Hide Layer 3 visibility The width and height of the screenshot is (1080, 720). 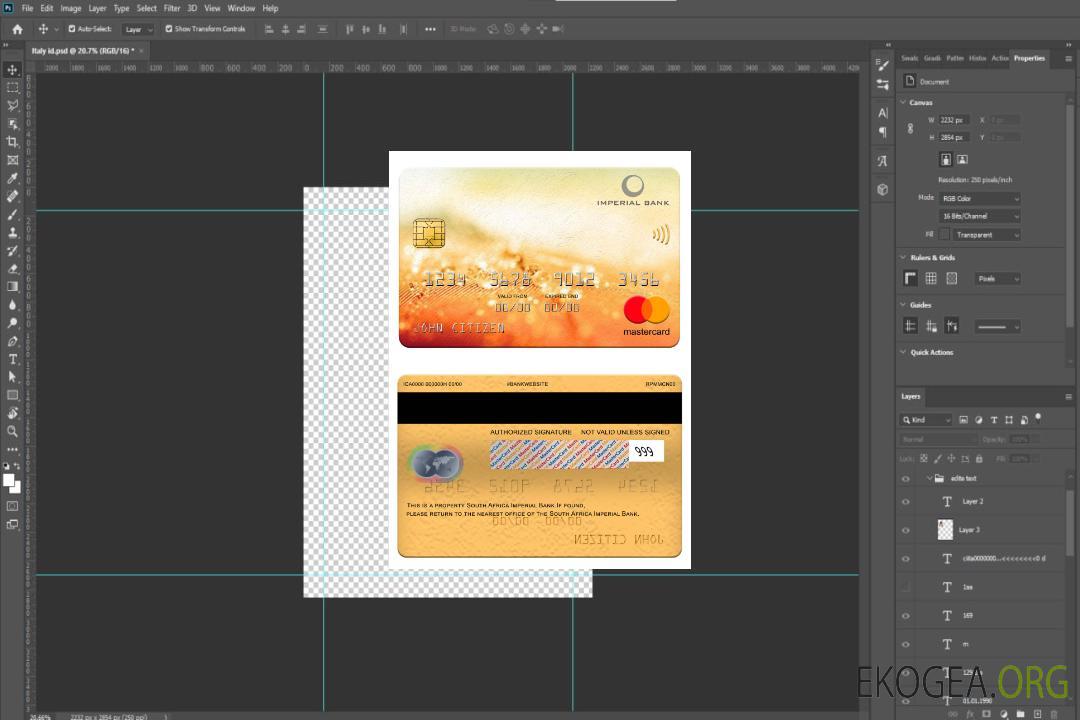[x=906, y=530]
